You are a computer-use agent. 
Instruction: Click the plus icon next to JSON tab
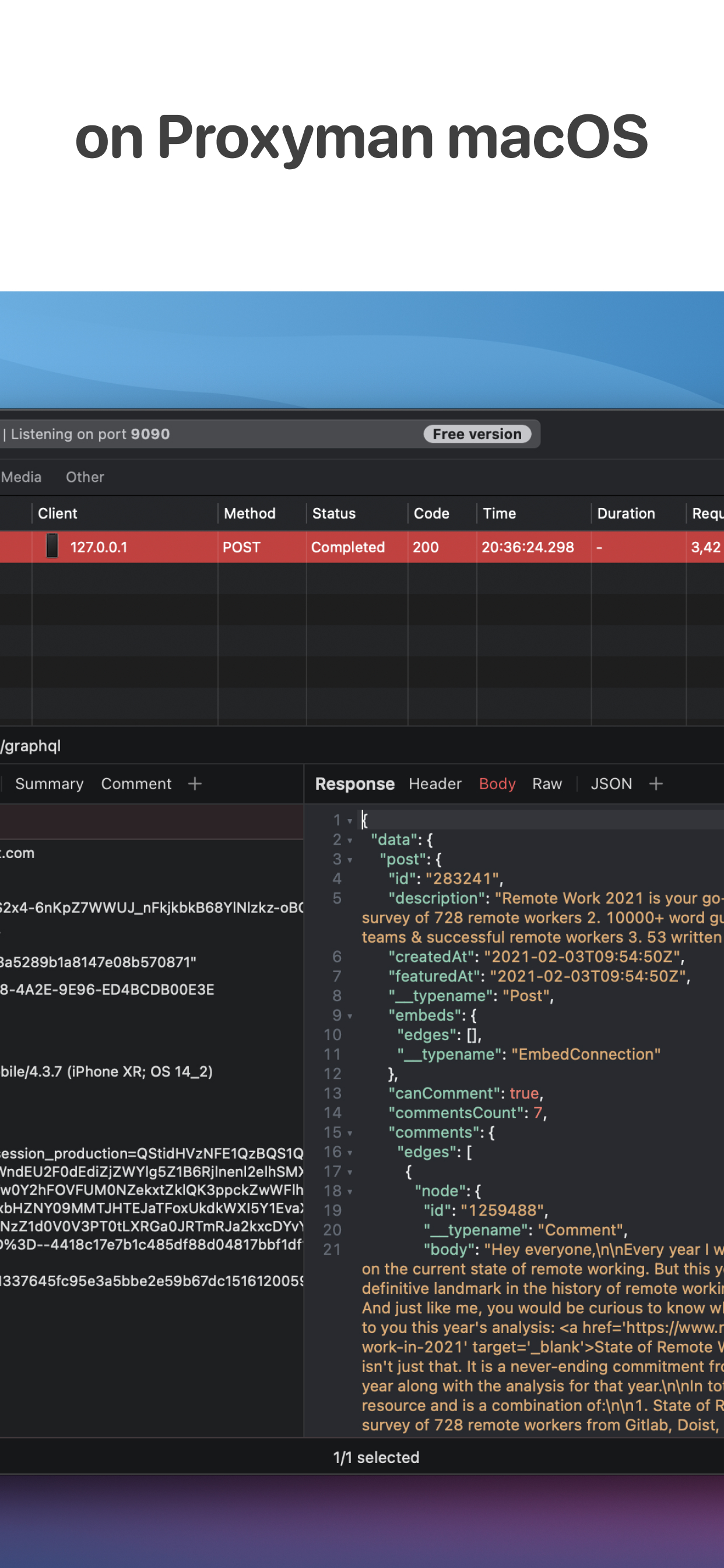point(655,783)
